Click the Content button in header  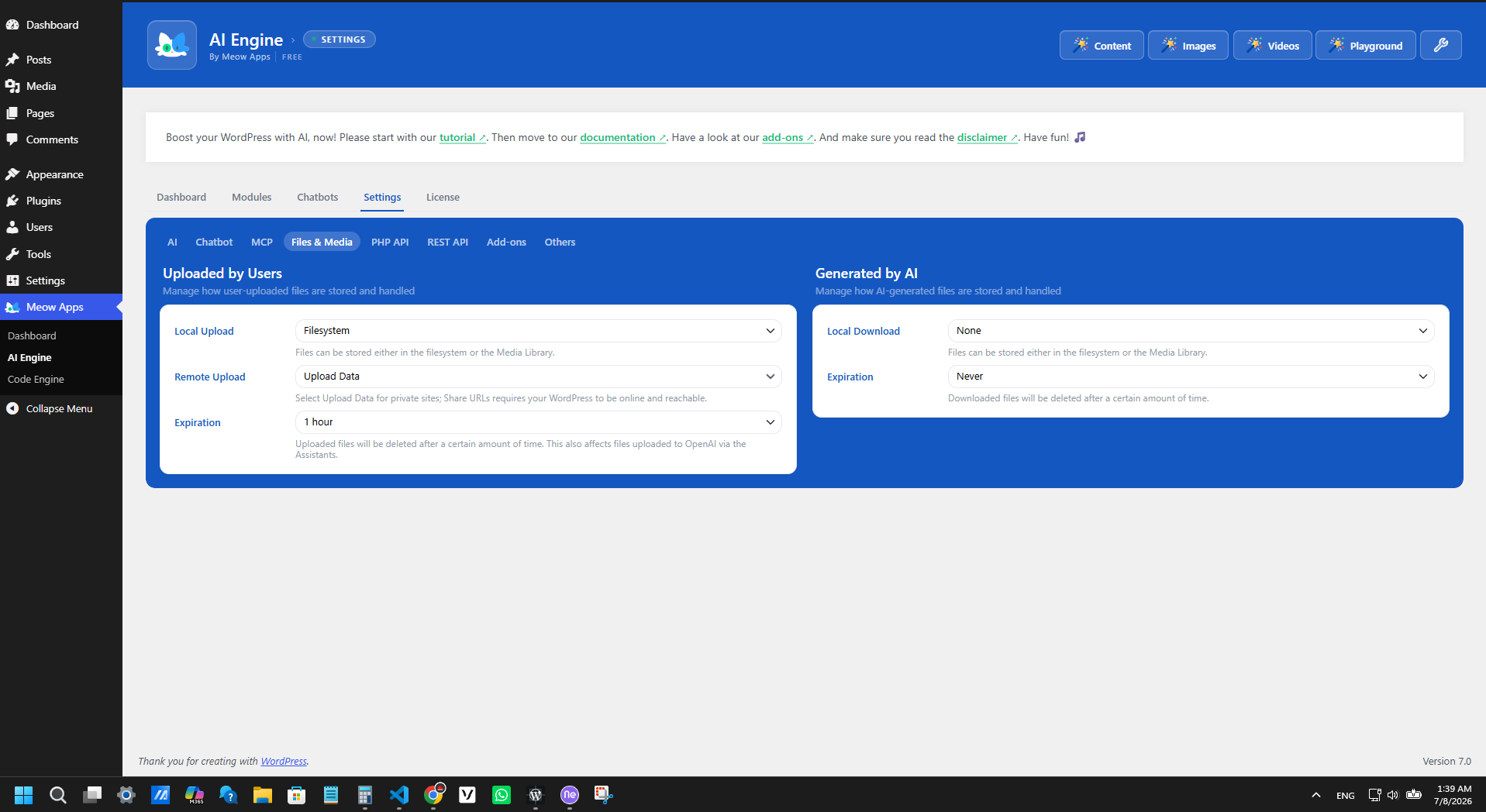1102,45
